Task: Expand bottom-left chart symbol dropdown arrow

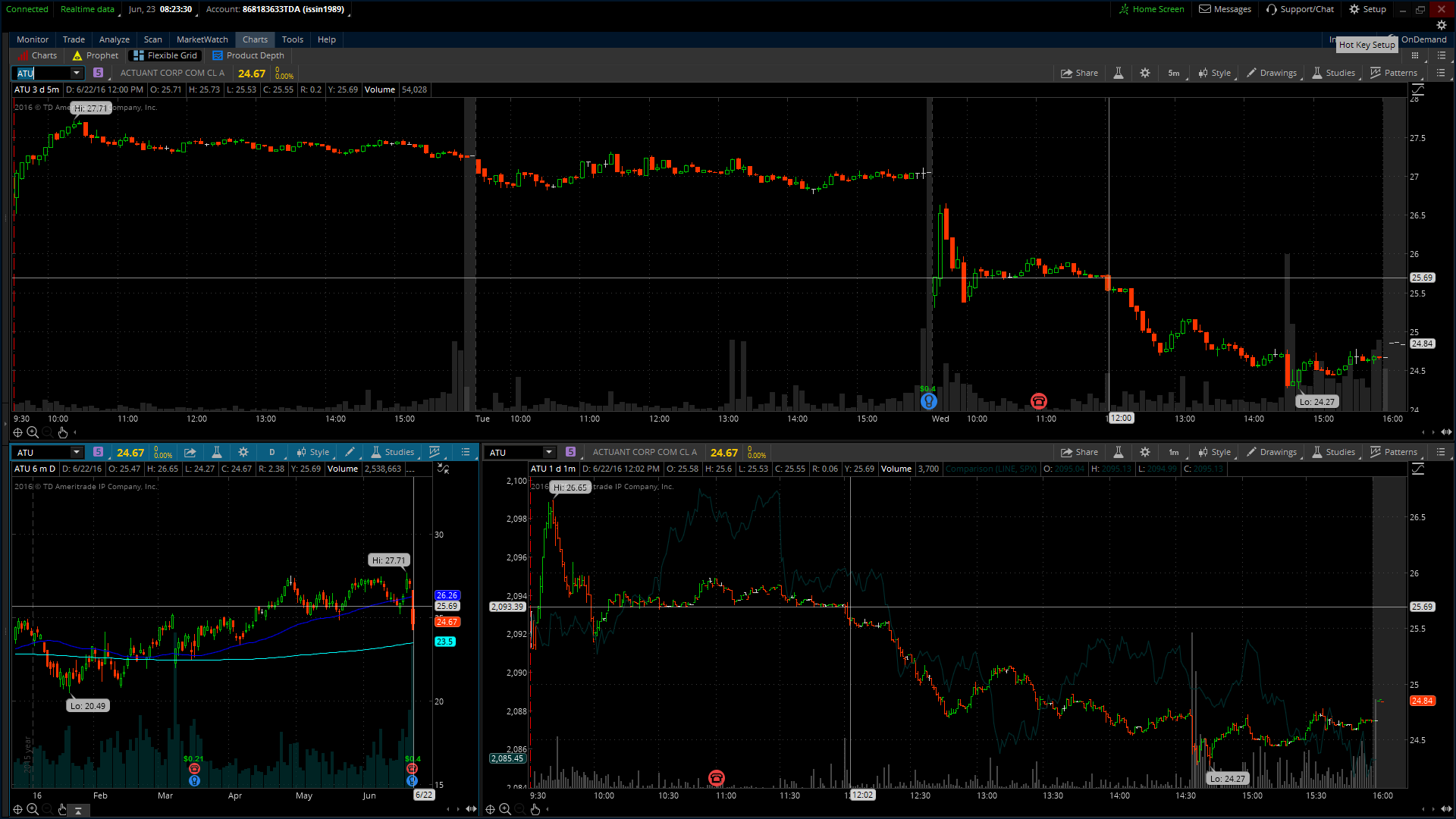Action: click(76, 452)
